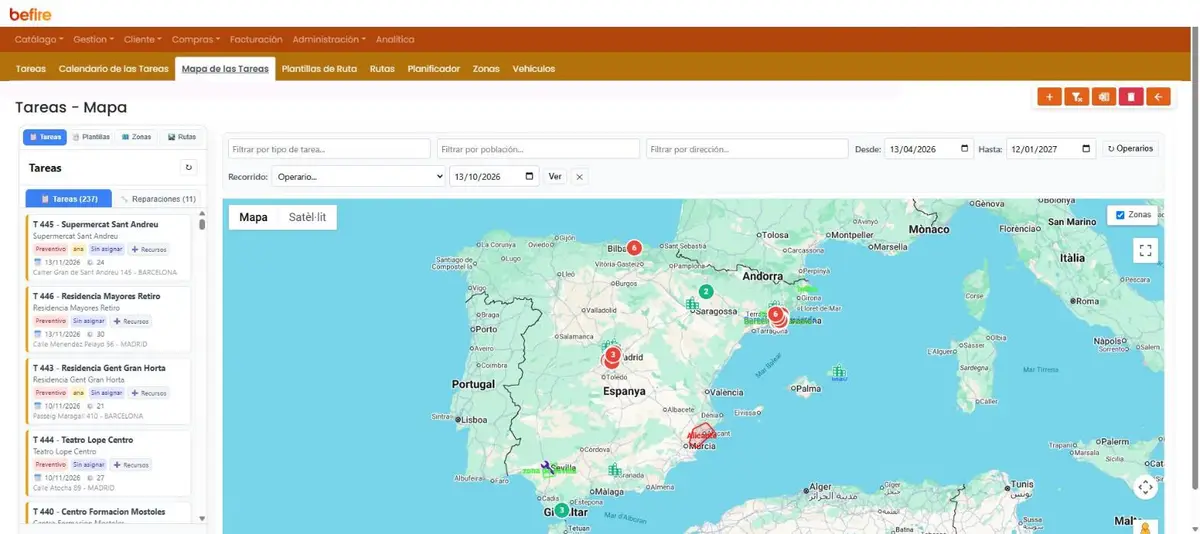The width and height of the screenshot is (1200, 534).
Task: Click red cluster marker 6 near Barcelona
Action: 775,314
